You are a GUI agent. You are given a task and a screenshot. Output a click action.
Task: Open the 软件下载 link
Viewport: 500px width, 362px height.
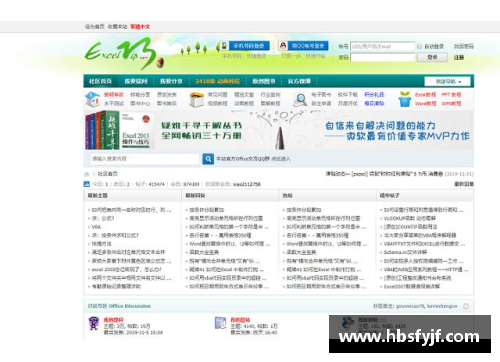(348, 95)
